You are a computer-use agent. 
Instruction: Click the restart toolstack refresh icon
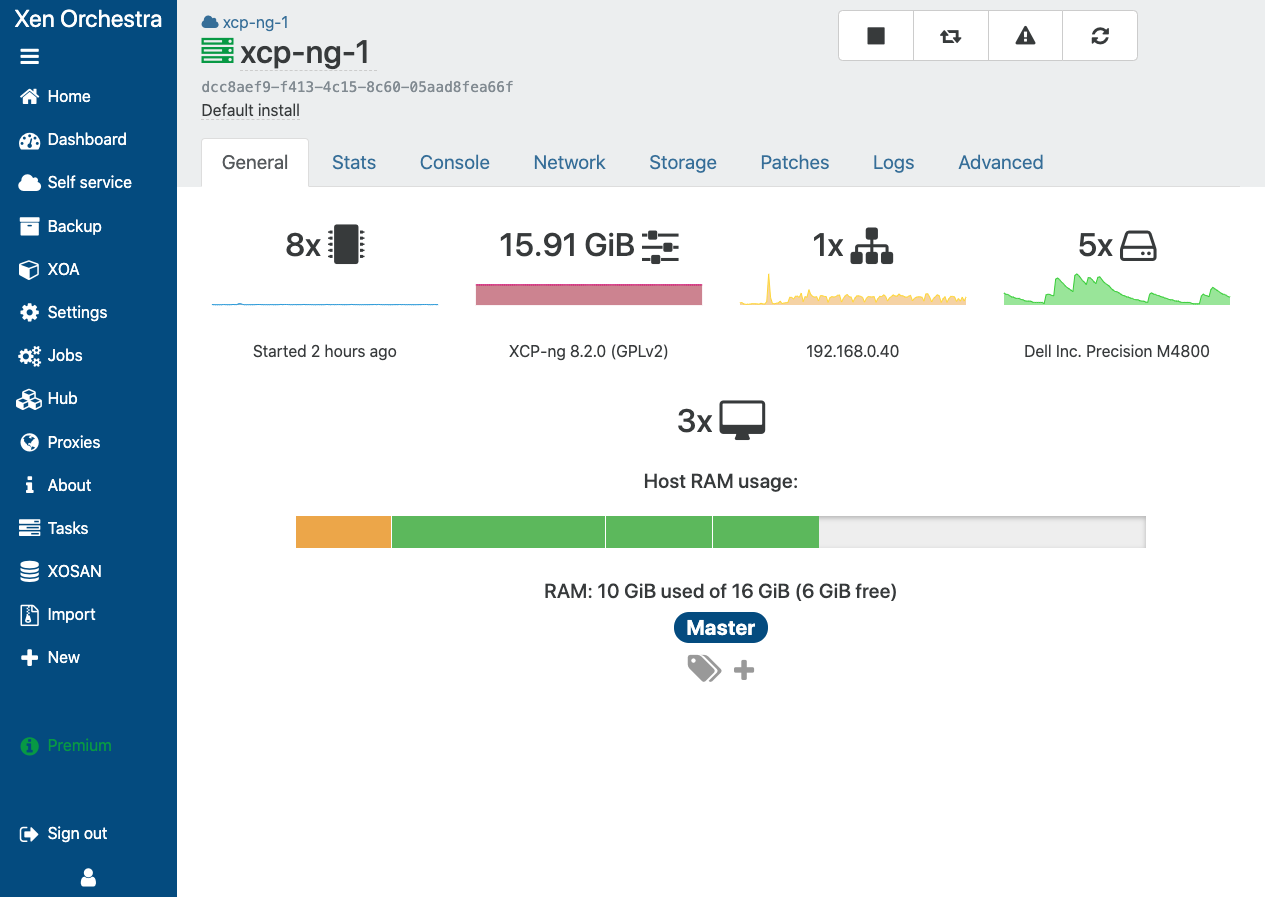[1100, 36]
